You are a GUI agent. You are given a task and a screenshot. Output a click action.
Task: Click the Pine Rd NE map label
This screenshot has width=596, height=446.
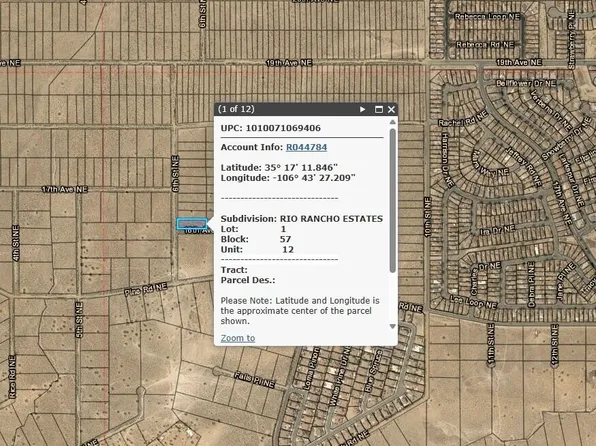[146, 290]
